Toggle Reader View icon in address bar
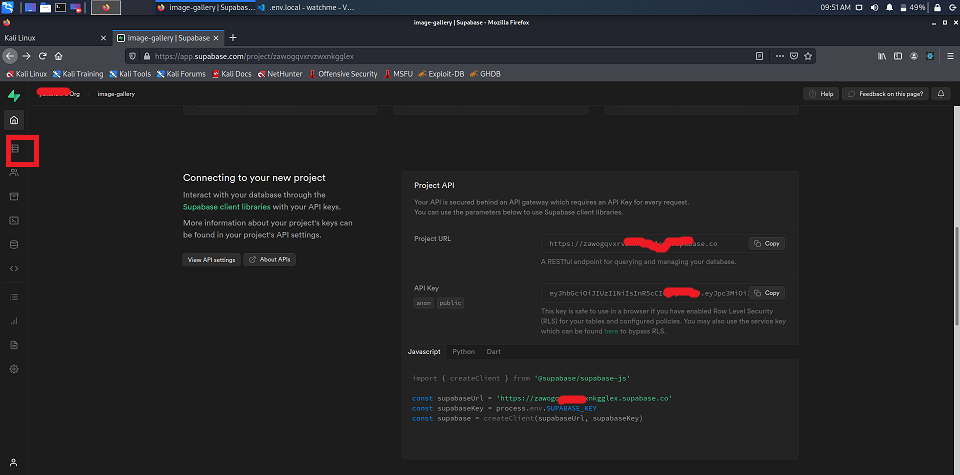960x475 pixels. (x=759, y=56)
